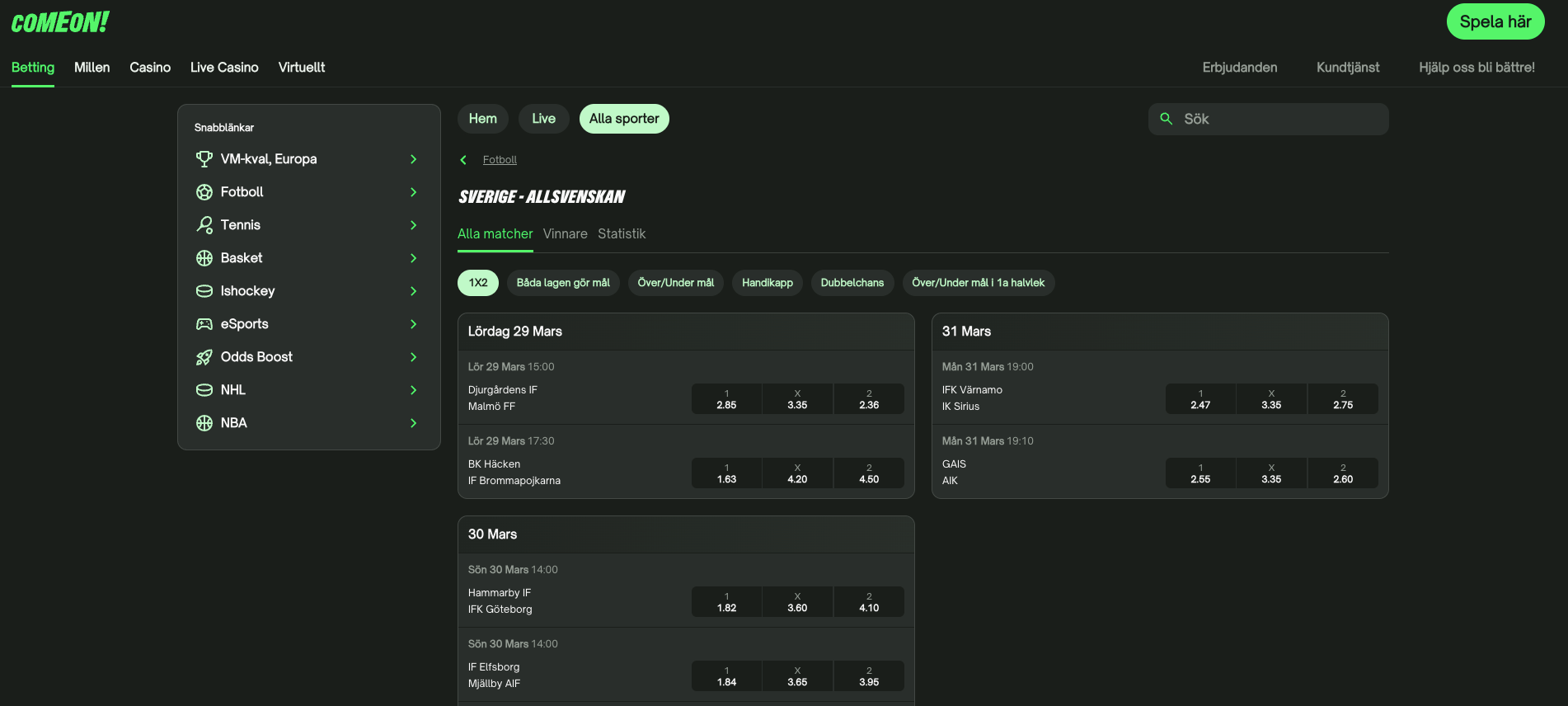Expand the NBA chevron
1568x706 pixels.
414,423
